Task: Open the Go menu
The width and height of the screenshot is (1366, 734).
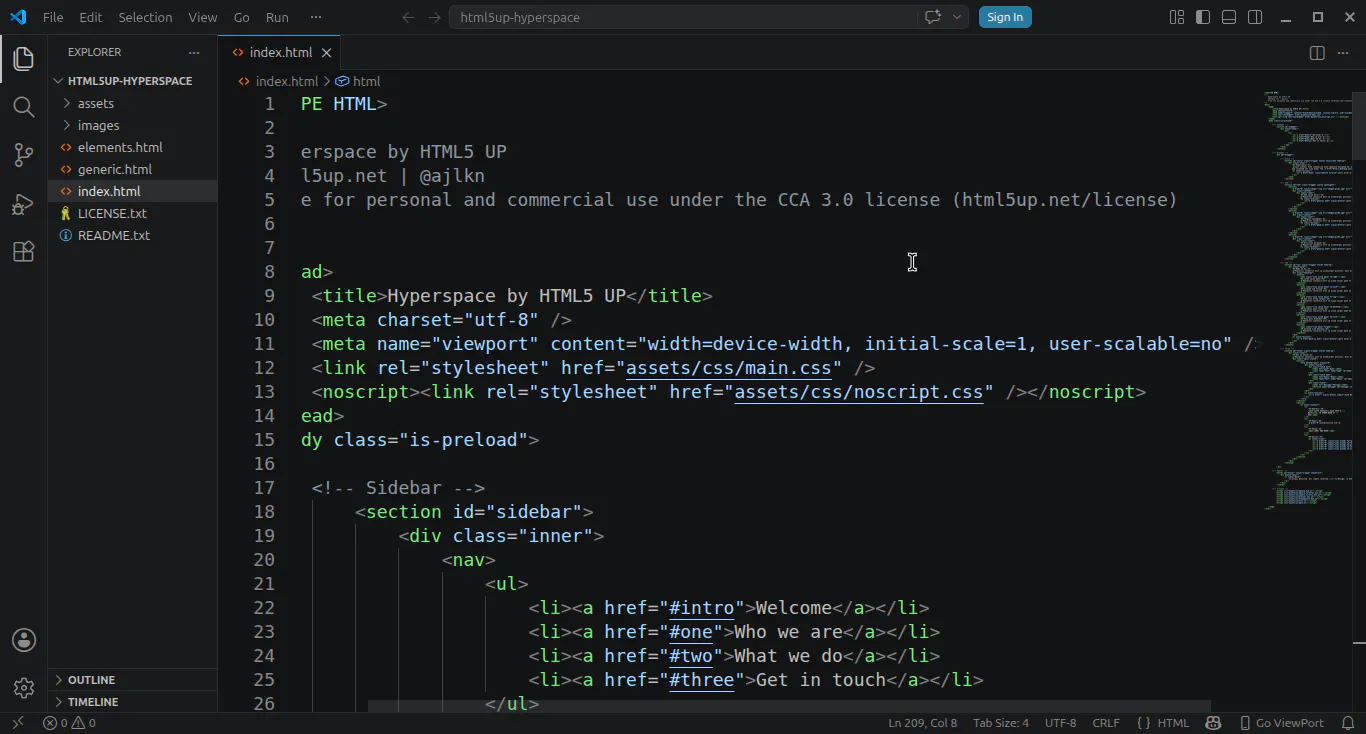Action: point(241,17)
